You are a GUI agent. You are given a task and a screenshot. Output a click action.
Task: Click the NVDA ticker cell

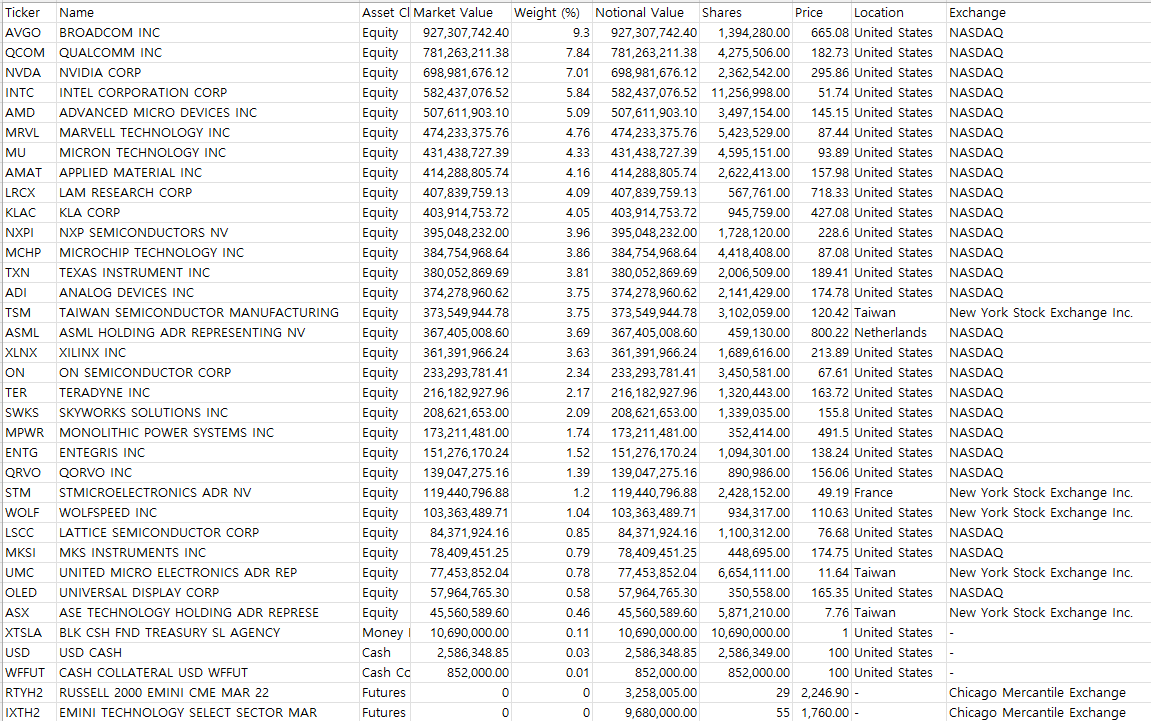click(29, 73)
